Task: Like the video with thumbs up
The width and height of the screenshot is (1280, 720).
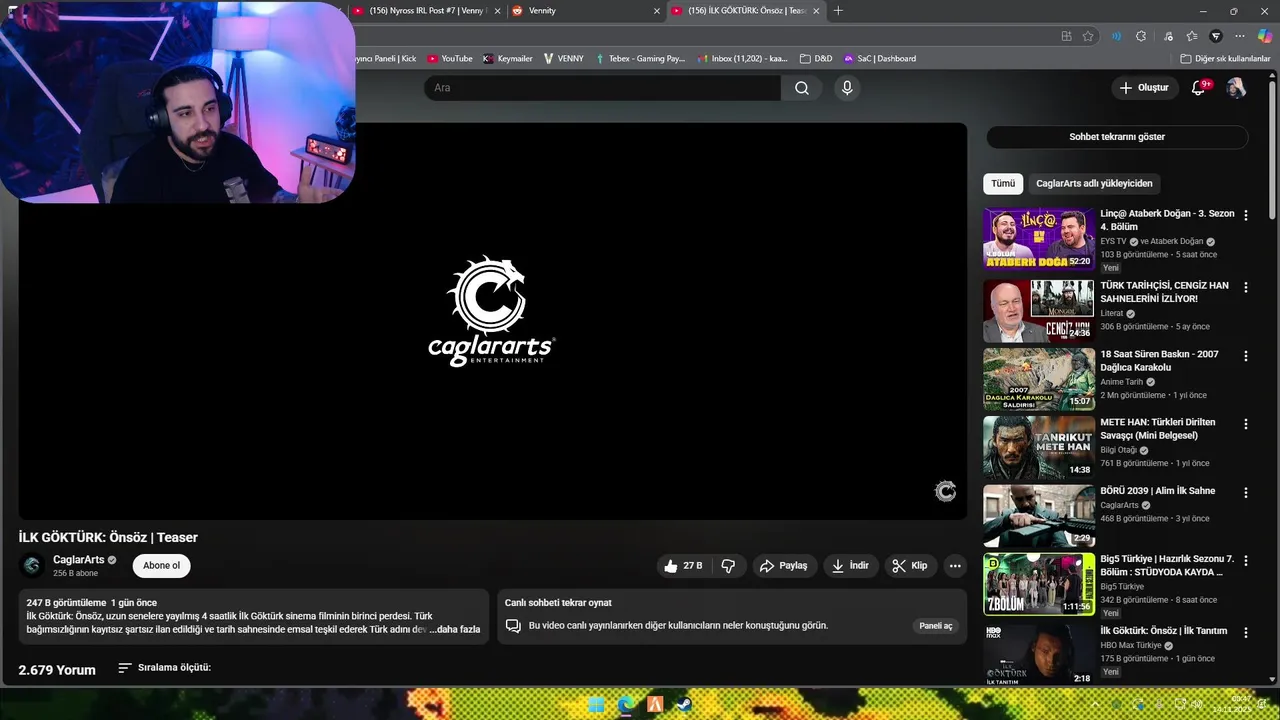Action: tap(682, 566)
